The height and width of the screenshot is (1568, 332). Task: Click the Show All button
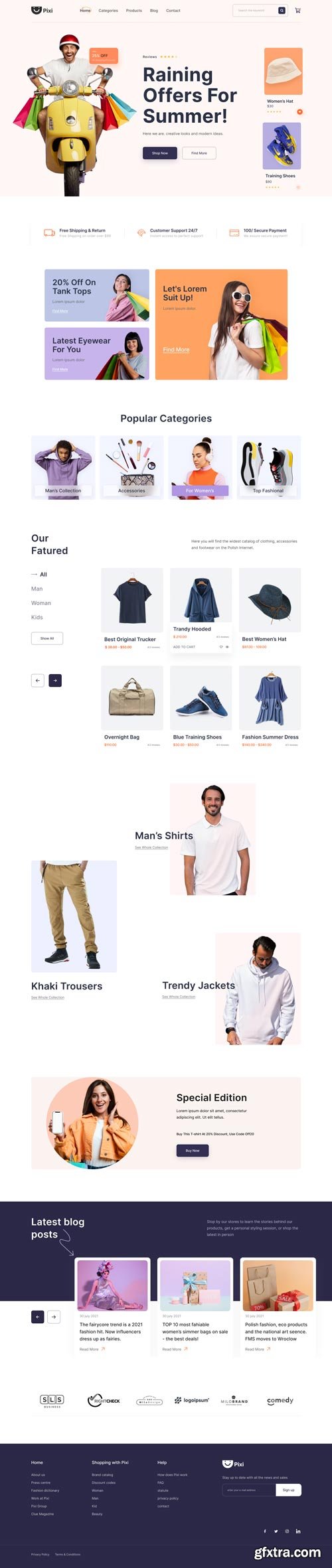coord(47,638)
